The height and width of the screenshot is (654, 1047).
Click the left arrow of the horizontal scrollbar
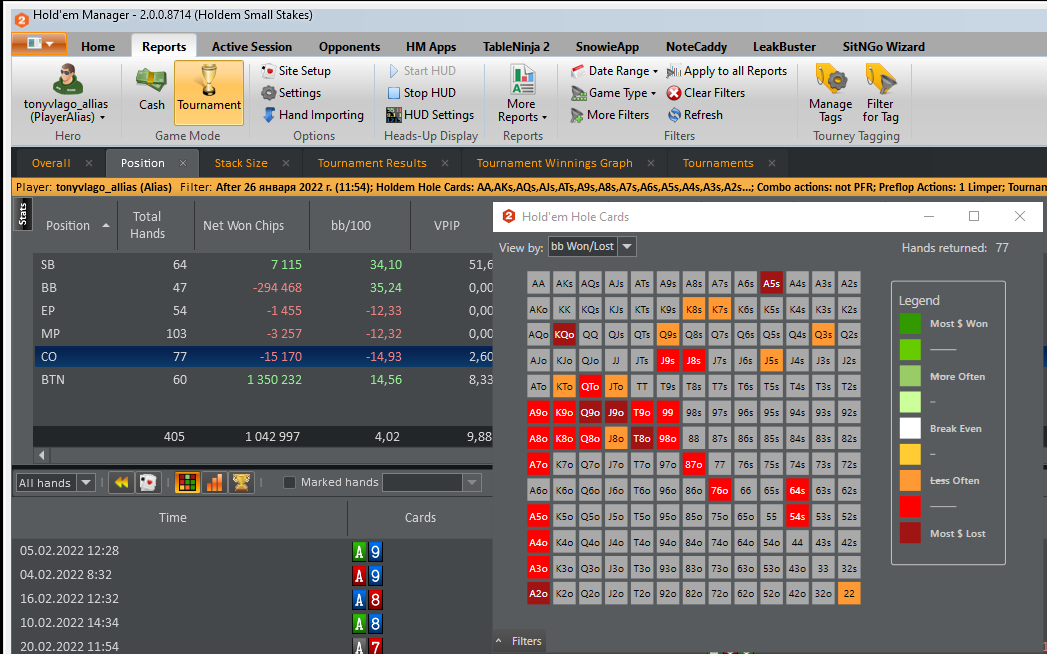pos(41,456)
